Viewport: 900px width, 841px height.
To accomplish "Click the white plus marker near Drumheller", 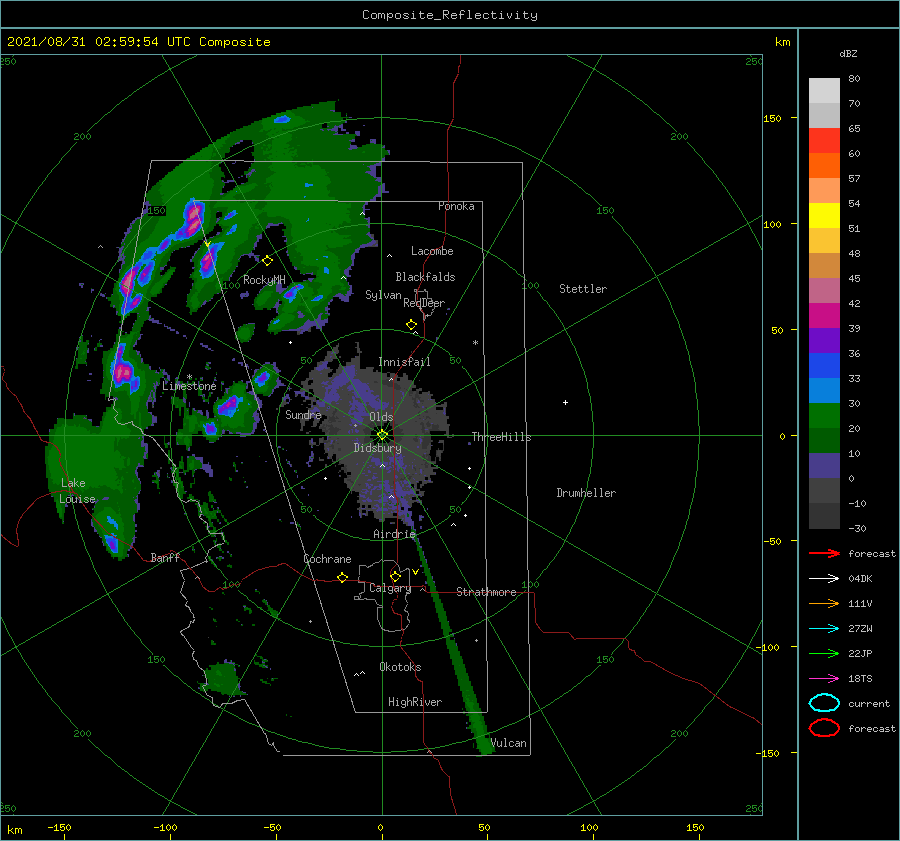I will pos(565,402).
